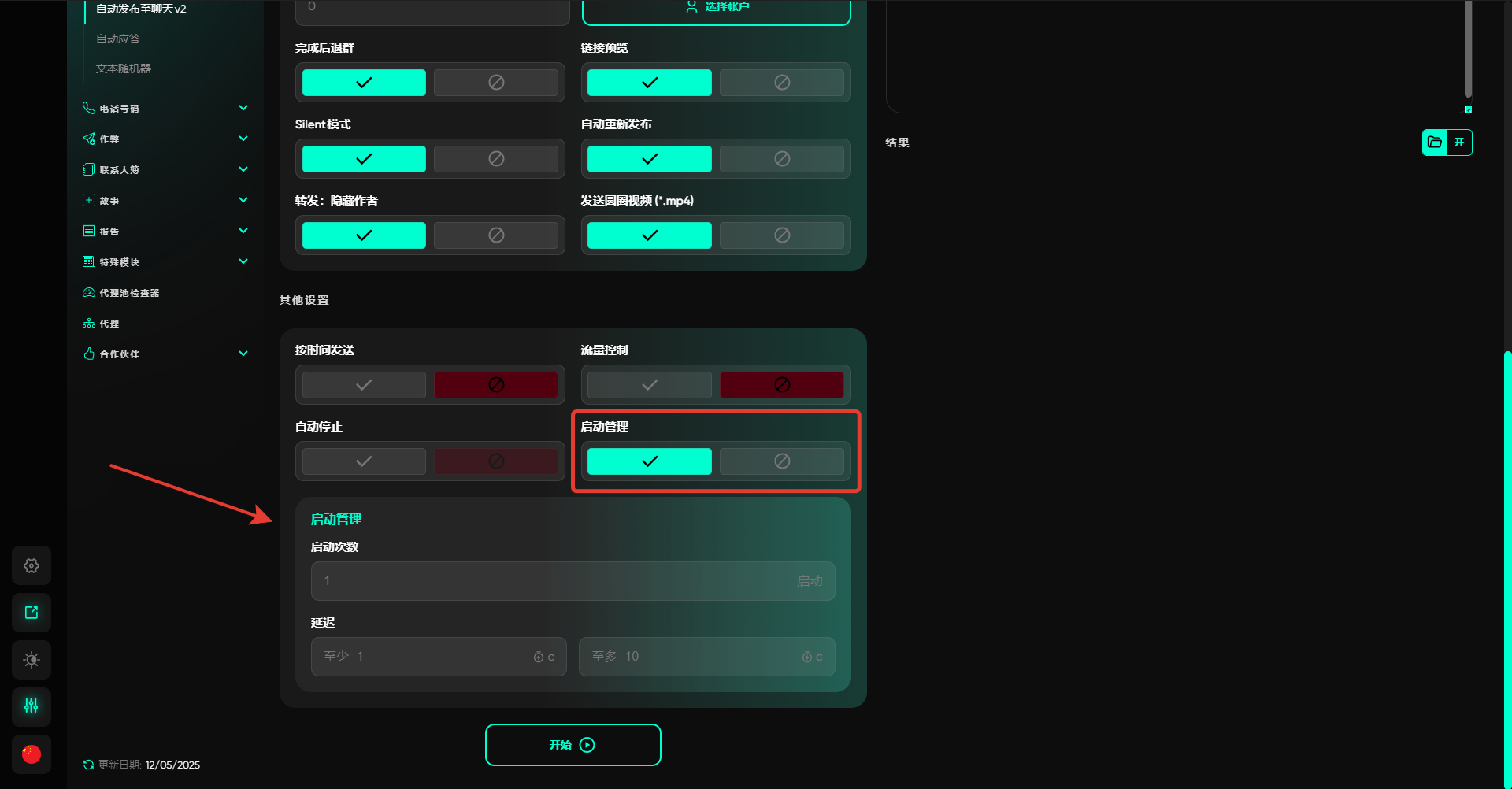1512x789 pixels.
Task: Click the refresh icon beside 更新日期
Action: click(88, 765)
